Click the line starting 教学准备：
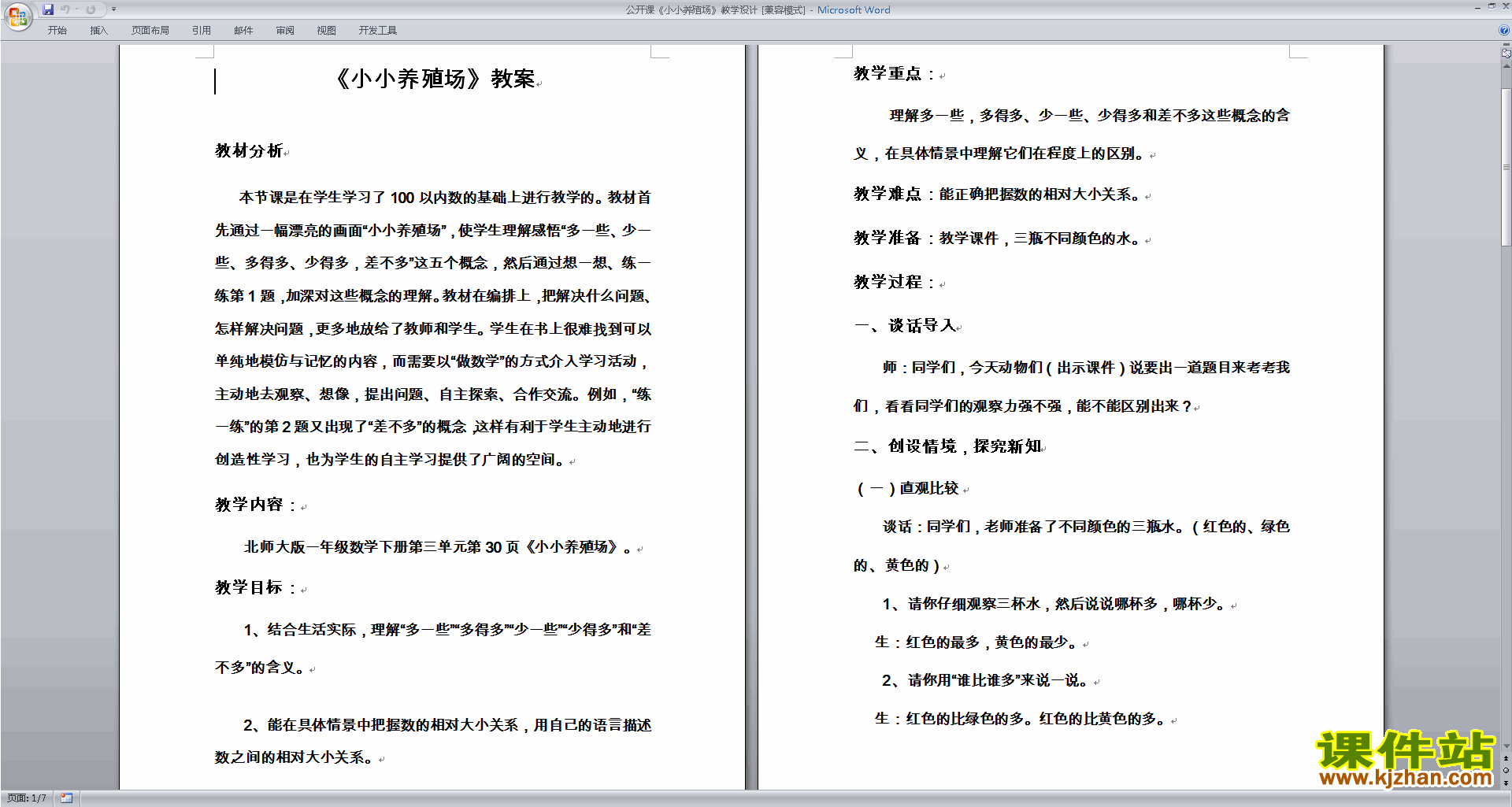This screenshot has width=1512, height=807. [997, 238]
